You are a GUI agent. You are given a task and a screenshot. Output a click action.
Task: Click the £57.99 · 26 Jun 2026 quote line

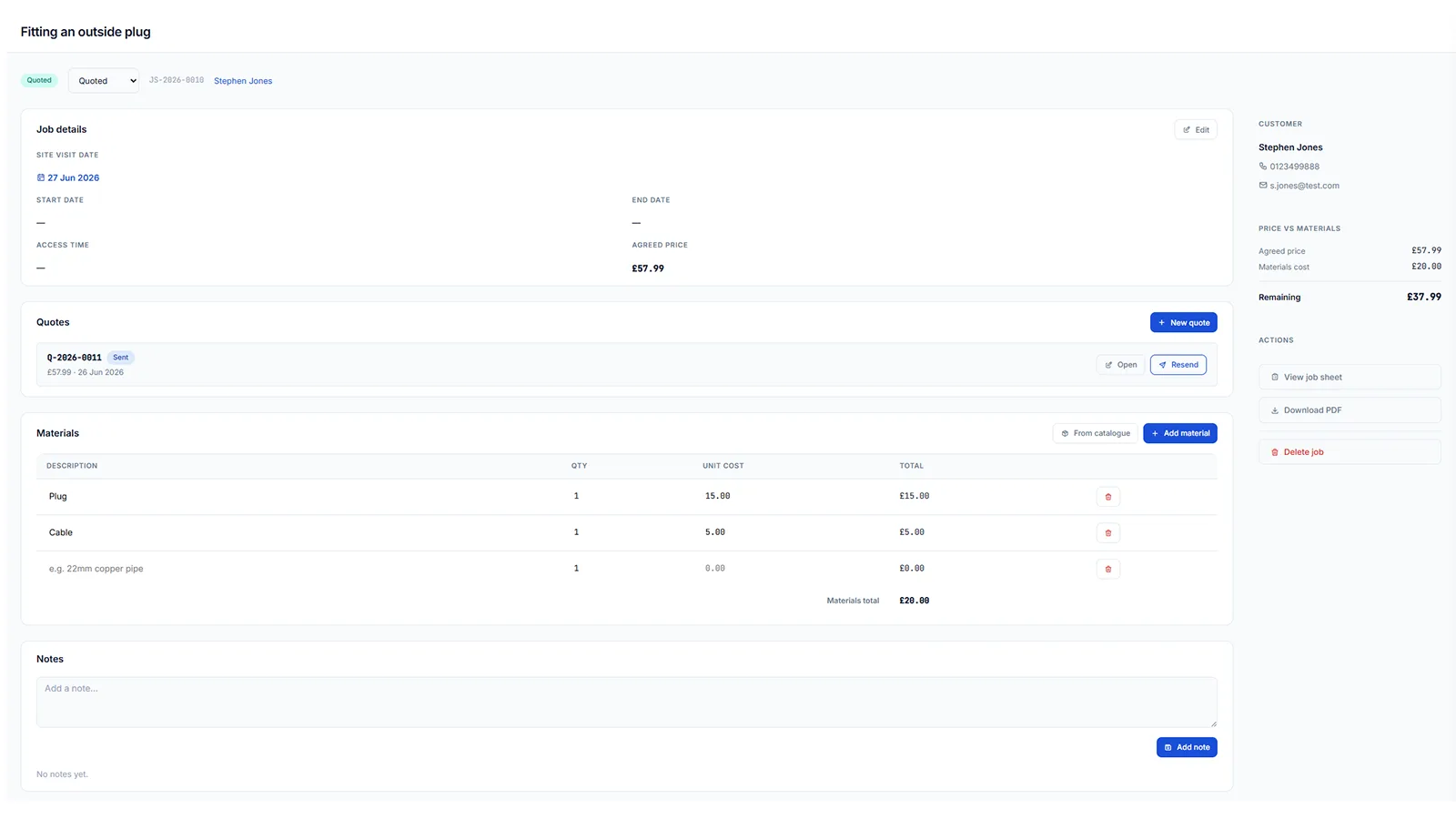[x=86, y=372]
